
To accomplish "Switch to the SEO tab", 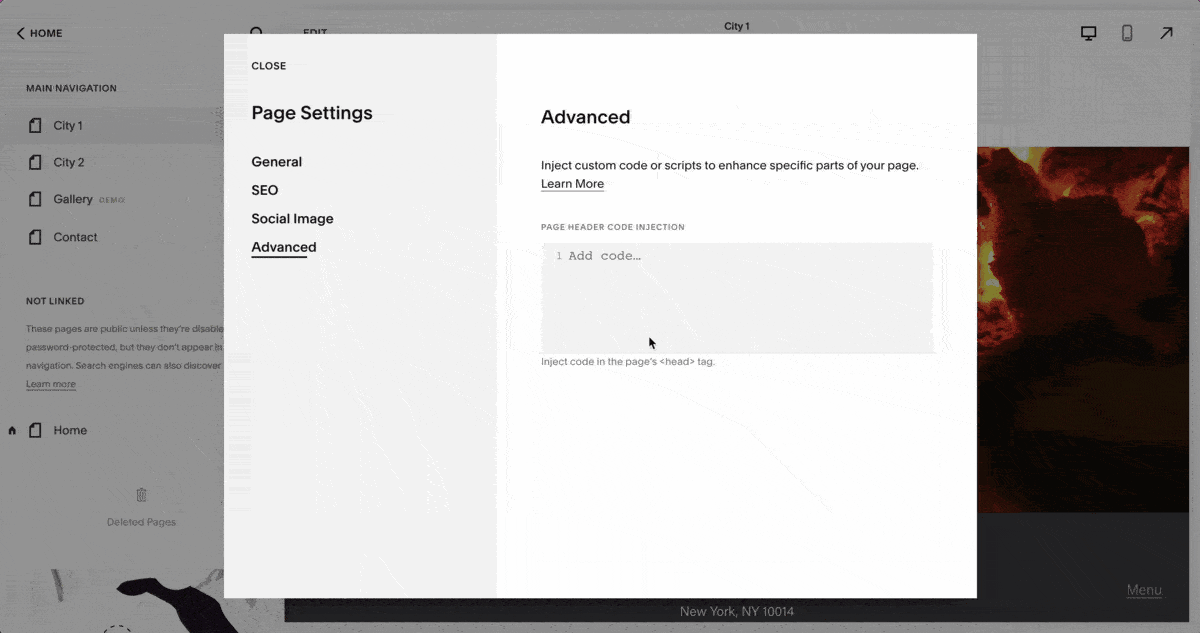I will 265,190.
